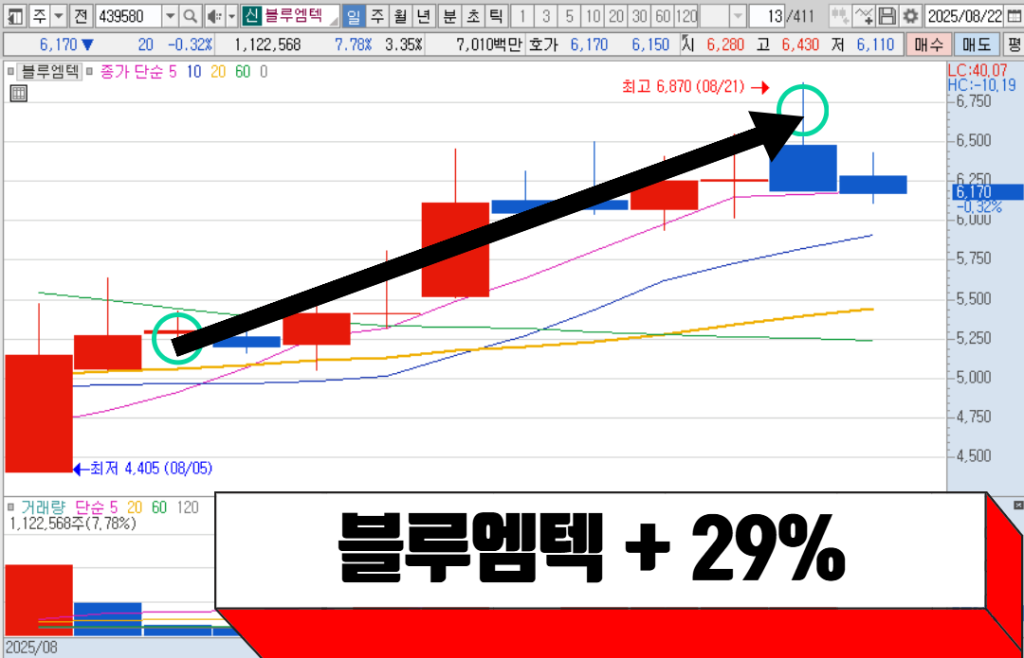This screenshot has width=1024, height=658.
Task: Click the orange 20 moving average legend
Action: [x=218, y=72]
